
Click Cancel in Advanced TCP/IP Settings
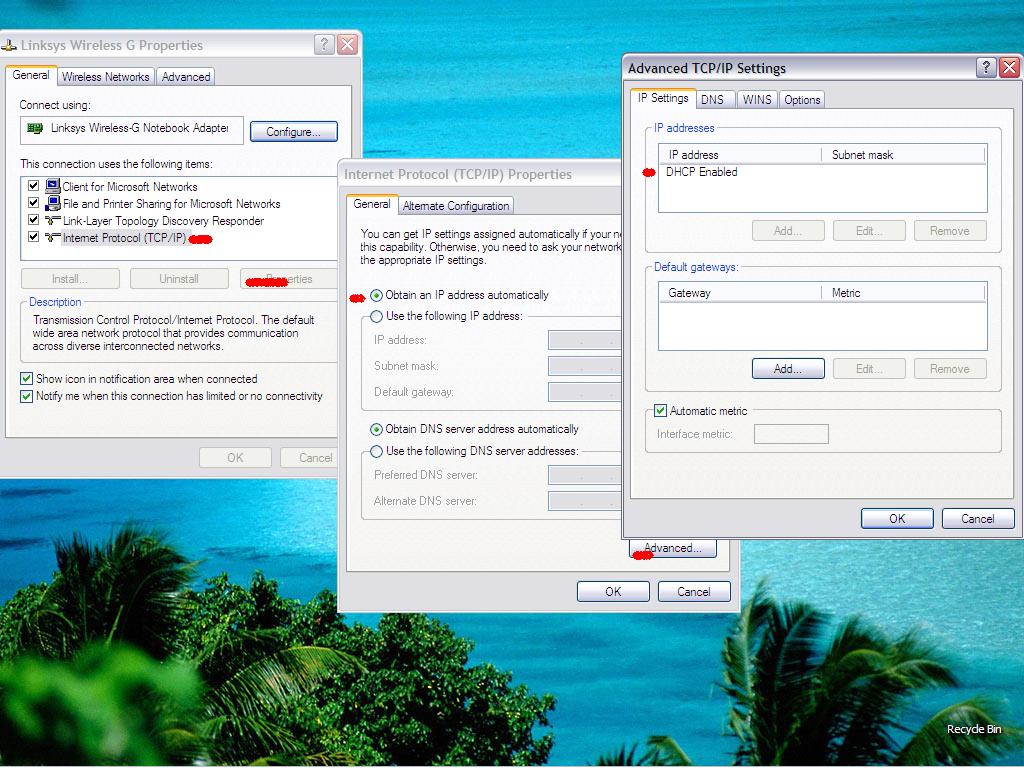pyautogui.click(x=978, y=519)
